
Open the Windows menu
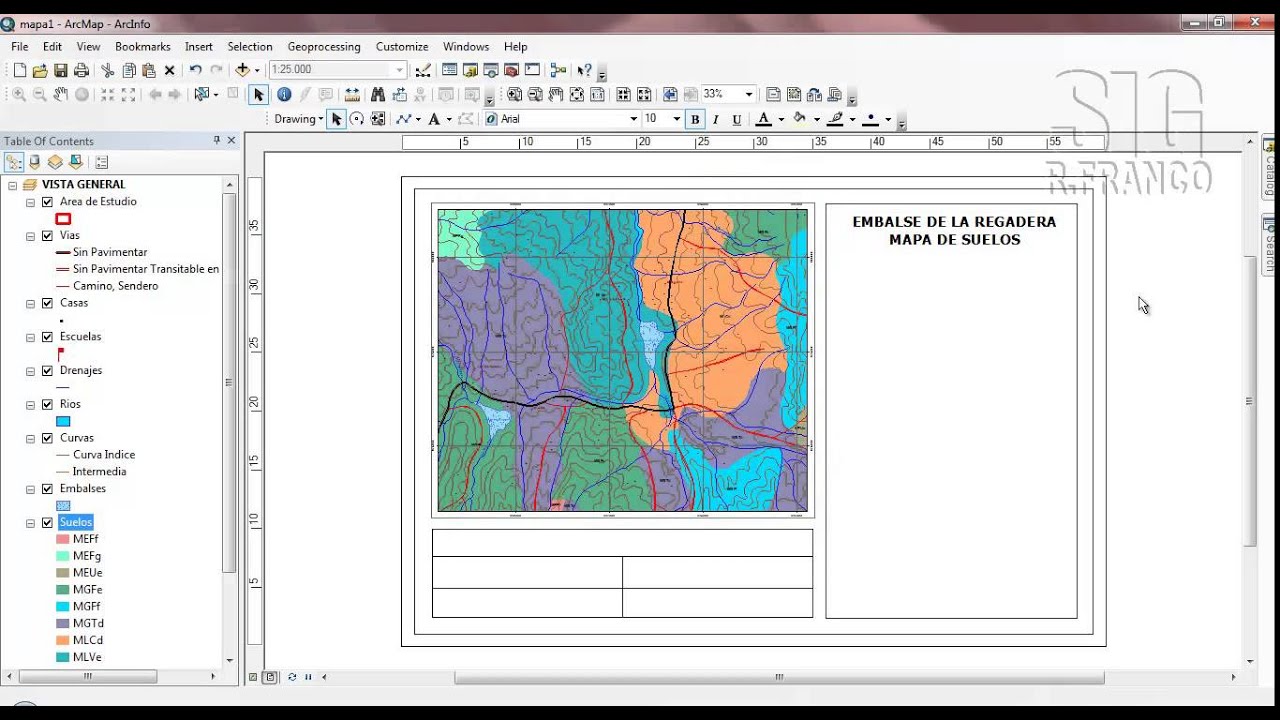point(466,47)
